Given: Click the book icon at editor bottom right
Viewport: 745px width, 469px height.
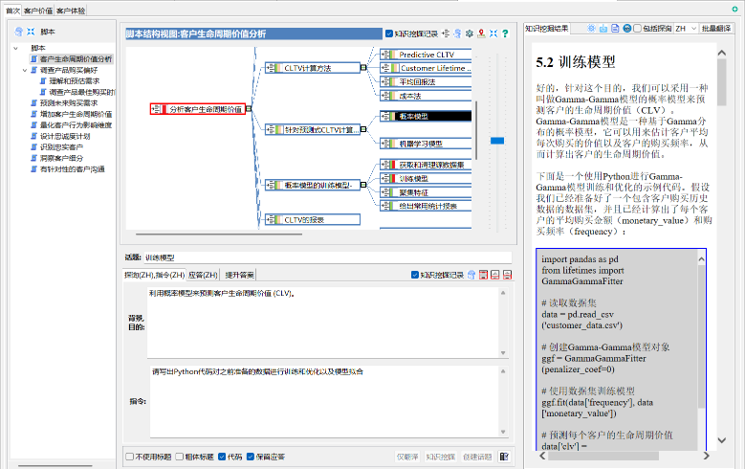Looking at the screenshot, I should point(506,457).
